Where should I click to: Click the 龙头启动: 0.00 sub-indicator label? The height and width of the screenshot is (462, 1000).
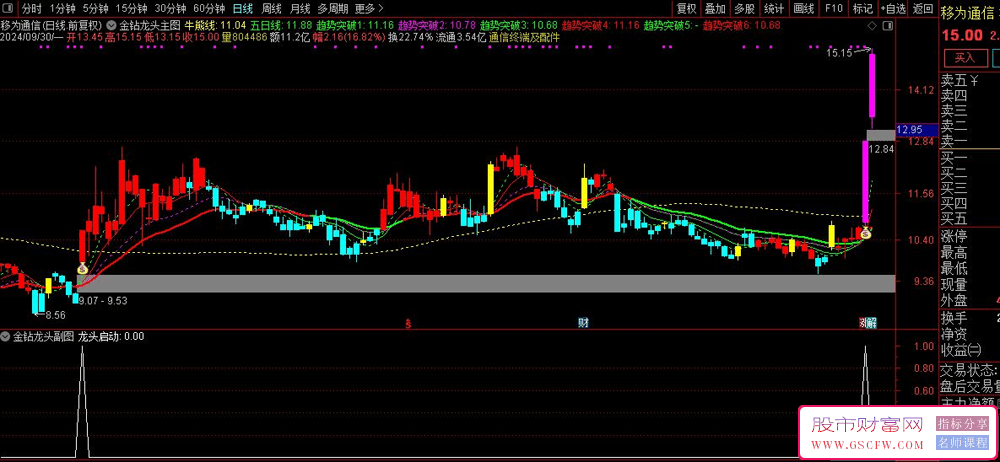pos(111,336)
